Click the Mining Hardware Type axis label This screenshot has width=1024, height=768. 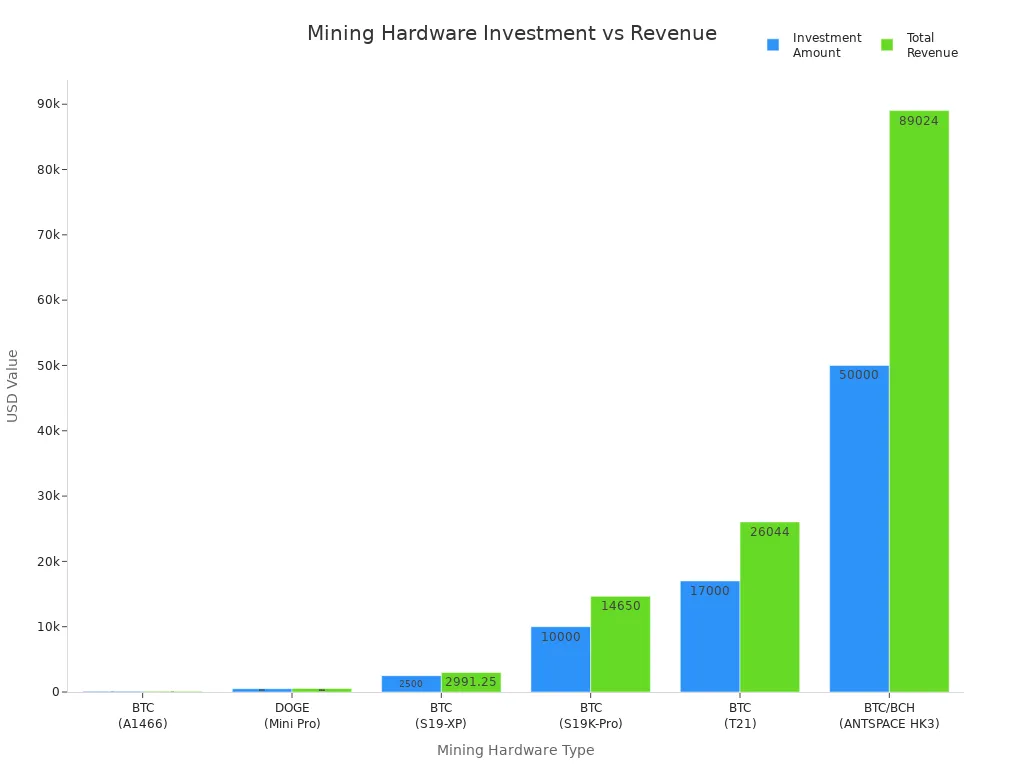515,750
